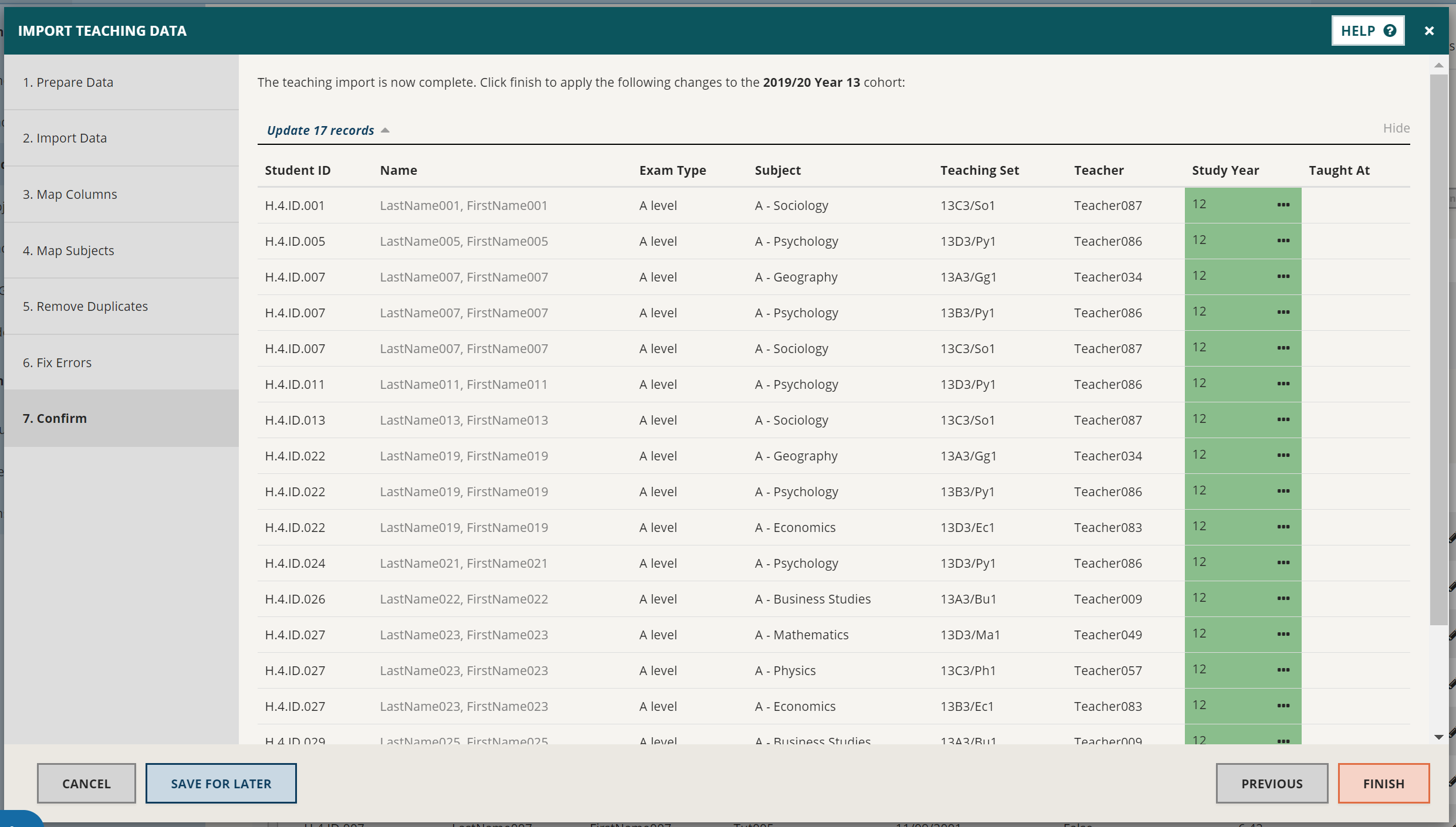Screen dimensions: 1456x827
Task: Go to step 2. Import Data
Action: (121, 138)
